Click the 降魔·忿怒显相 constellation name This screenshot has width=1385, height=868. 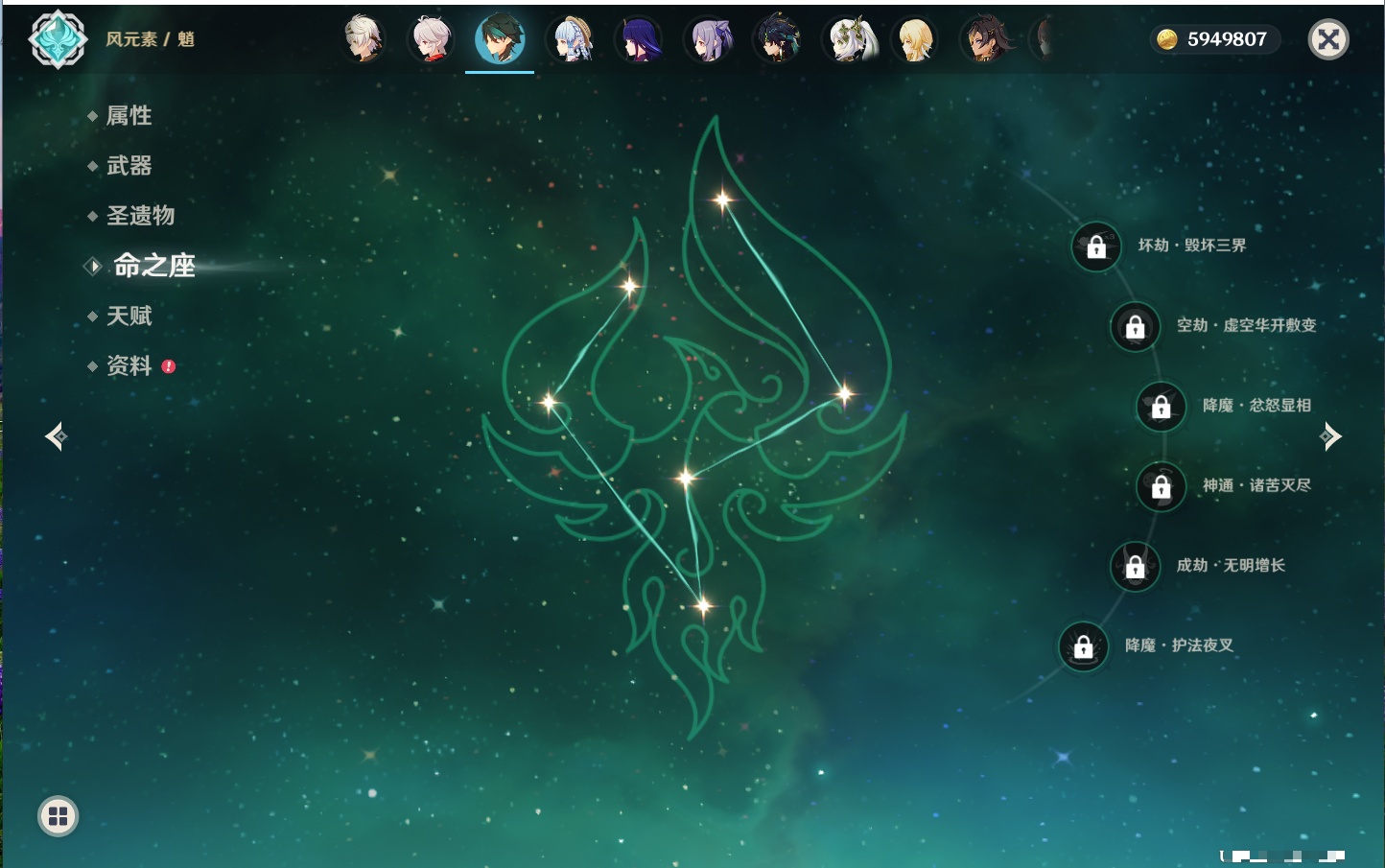1256,406
